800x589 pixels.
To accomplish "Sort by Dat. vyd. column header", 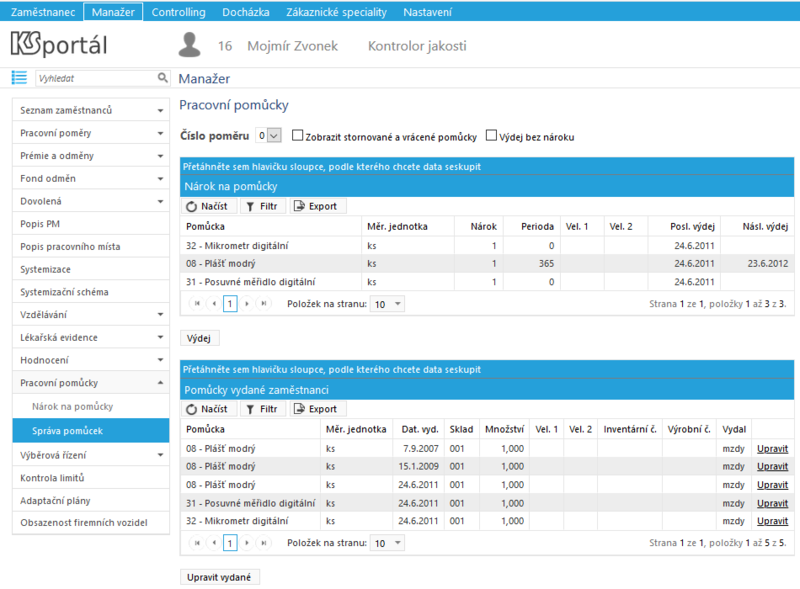I will click(x=420, y=429).
